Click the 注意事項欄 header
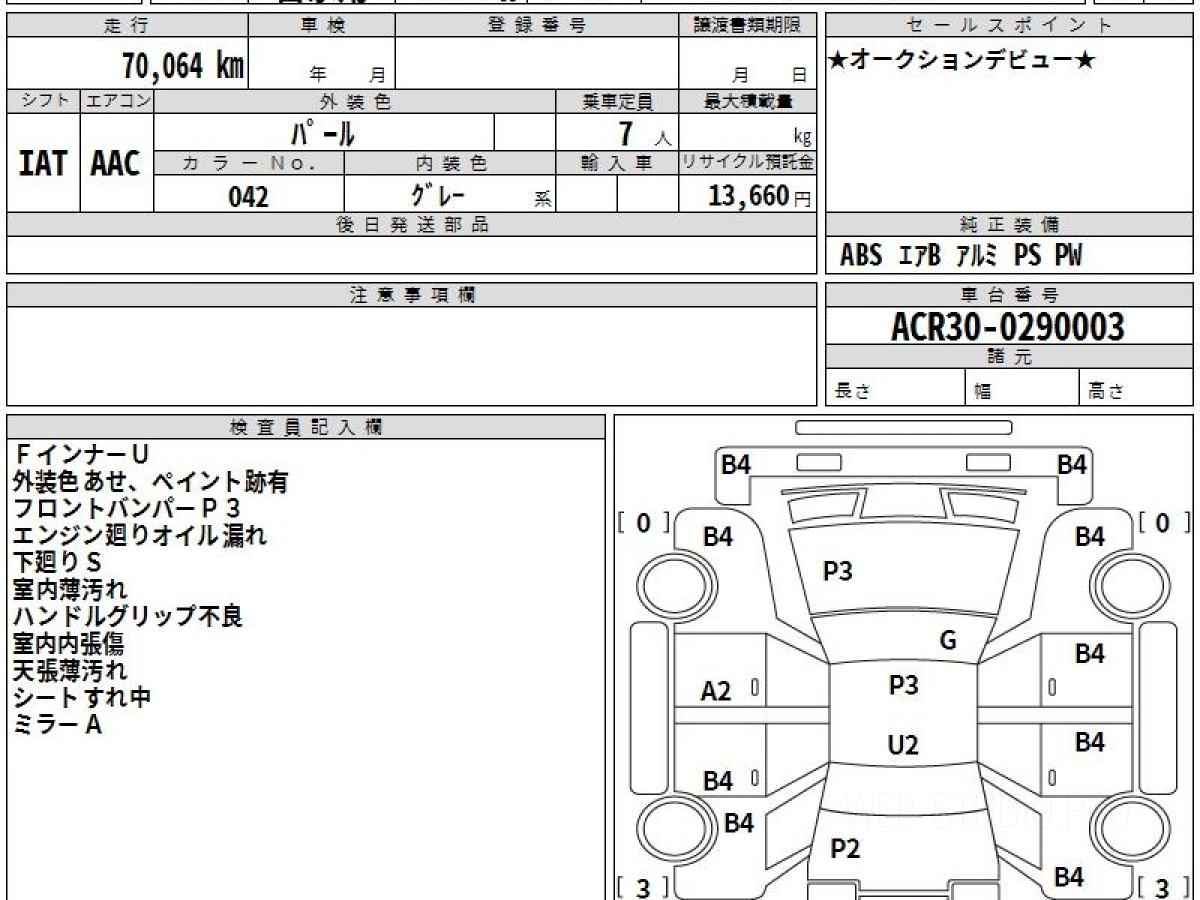The width and height of the screenshot is (1200, 900). tap(411, 295)
